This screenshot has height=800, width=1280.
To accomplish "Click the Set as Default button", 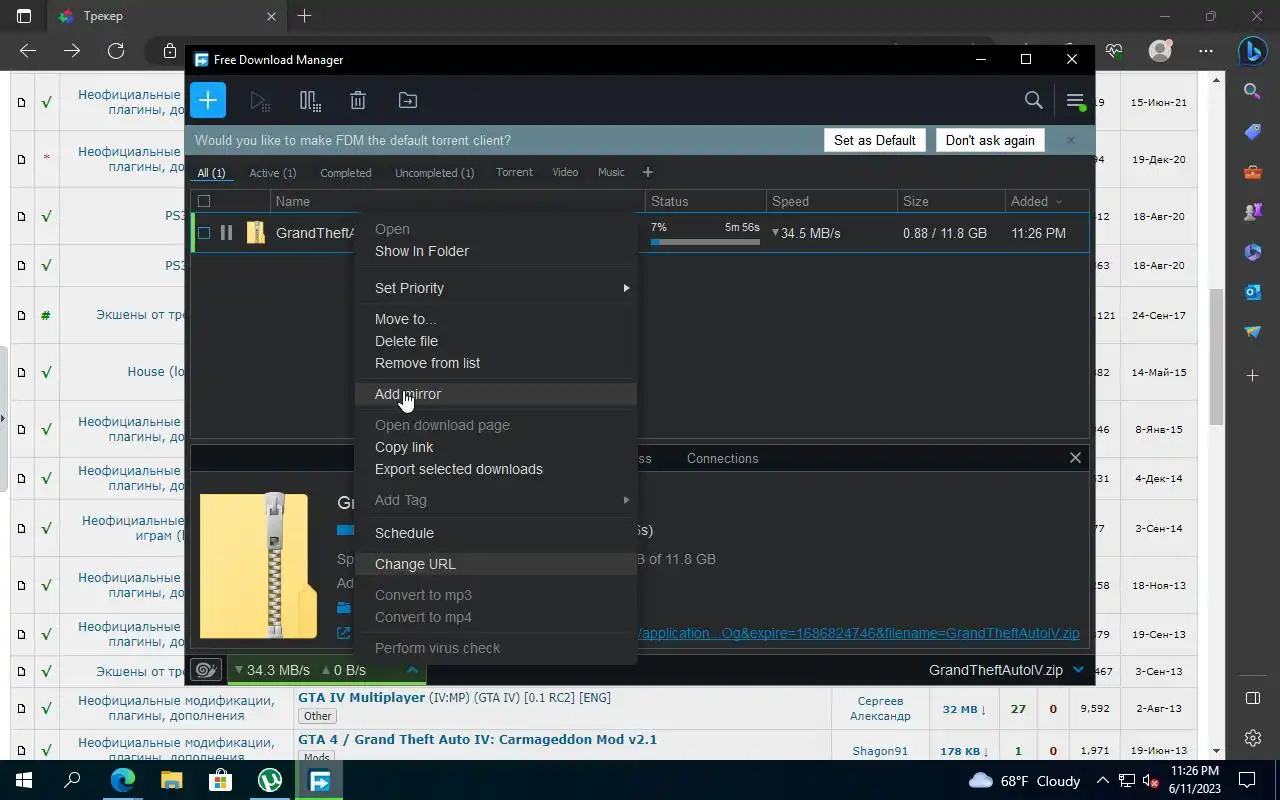I will click(x=875, y=140).
